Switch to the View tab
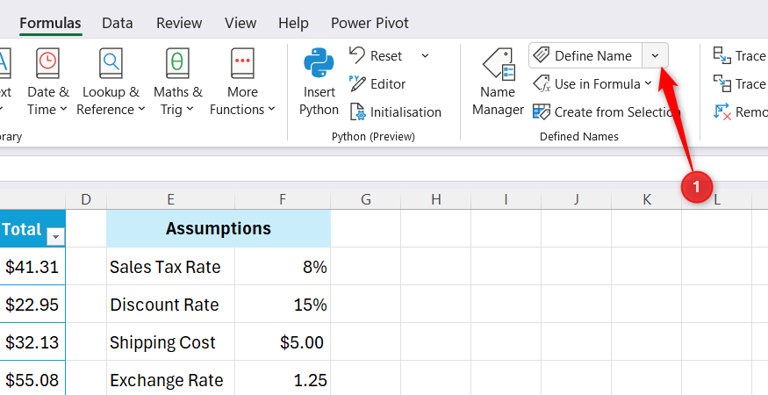The image size is (768, 395). click(240, 23)
